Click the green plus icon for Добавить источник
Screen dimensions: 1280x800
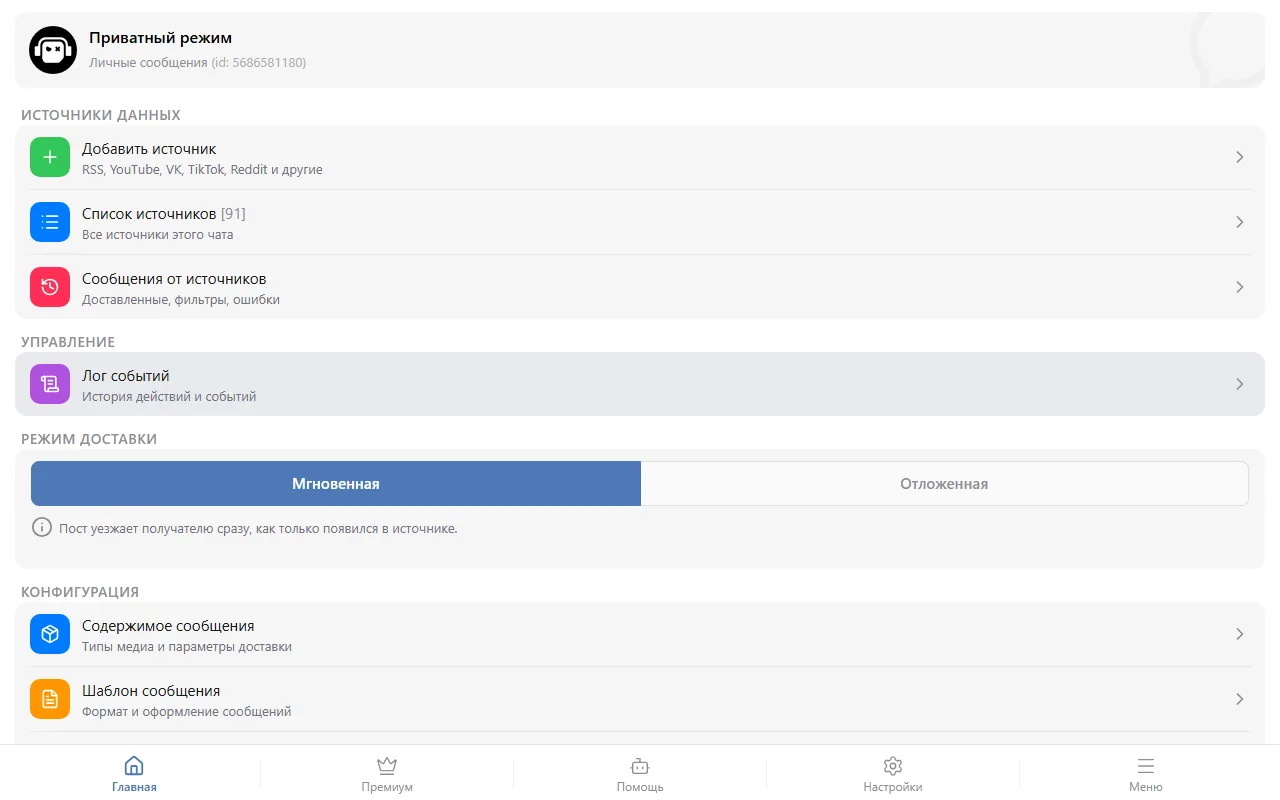[x=50, y=157]
